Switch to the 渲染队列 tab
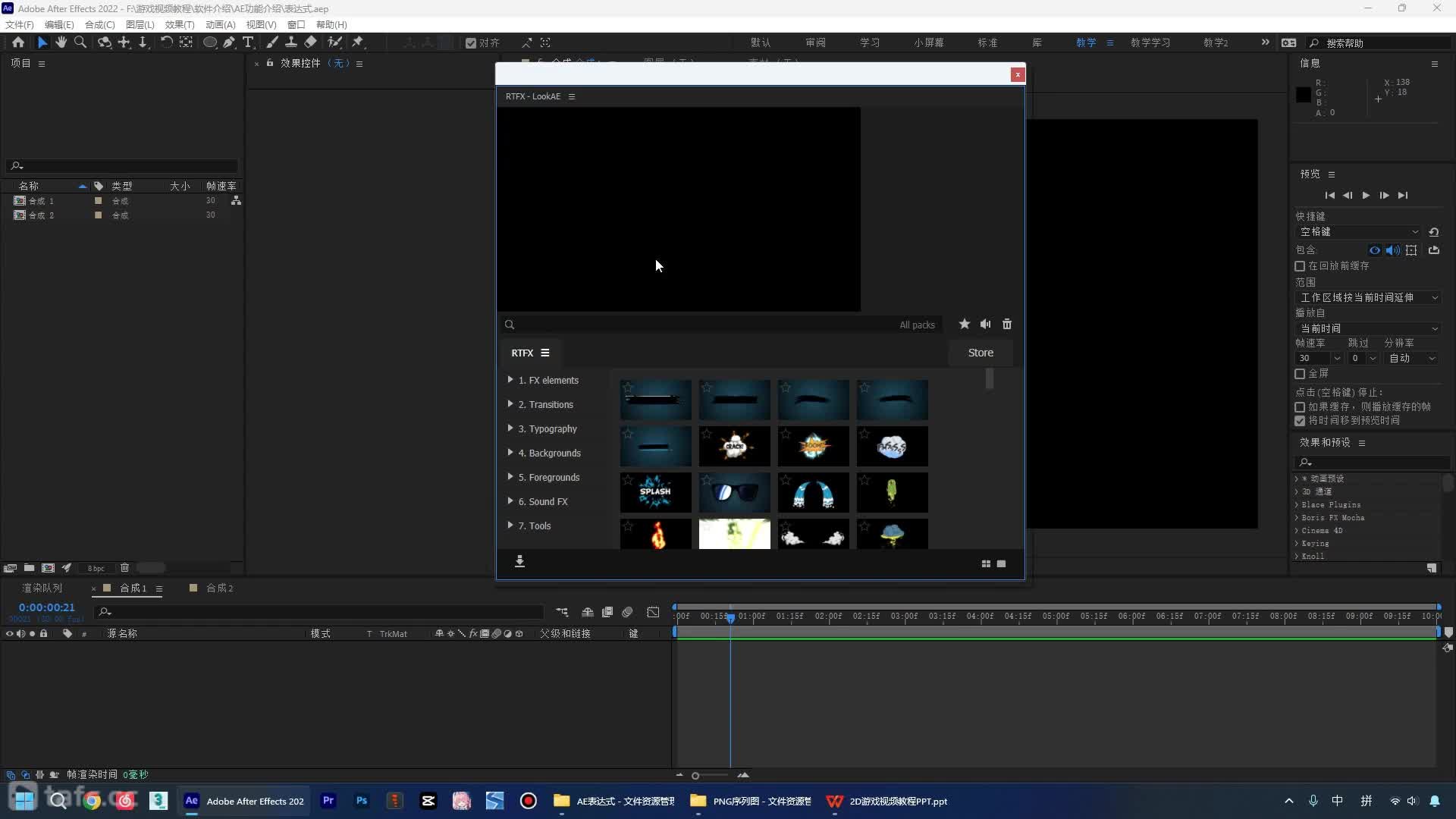Viewport: 1456px width, 819px height. click(42, 588)
